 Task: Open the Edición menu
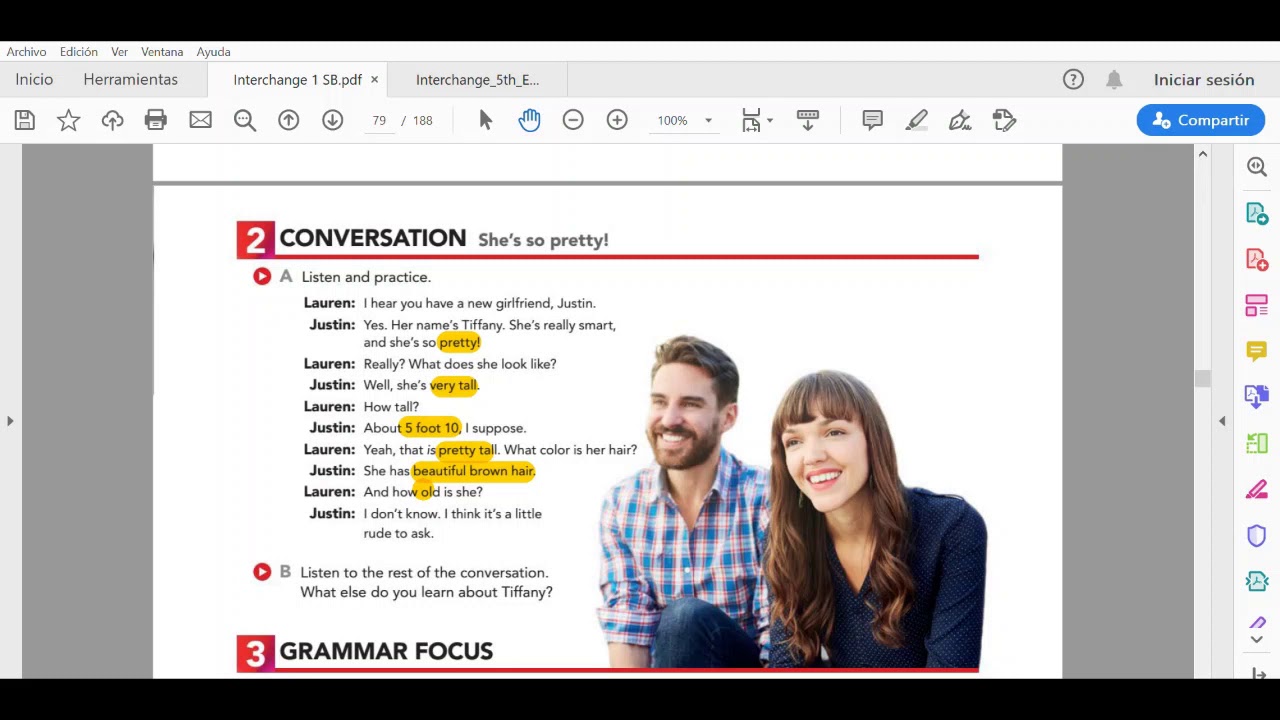click(x=78, y=52)
